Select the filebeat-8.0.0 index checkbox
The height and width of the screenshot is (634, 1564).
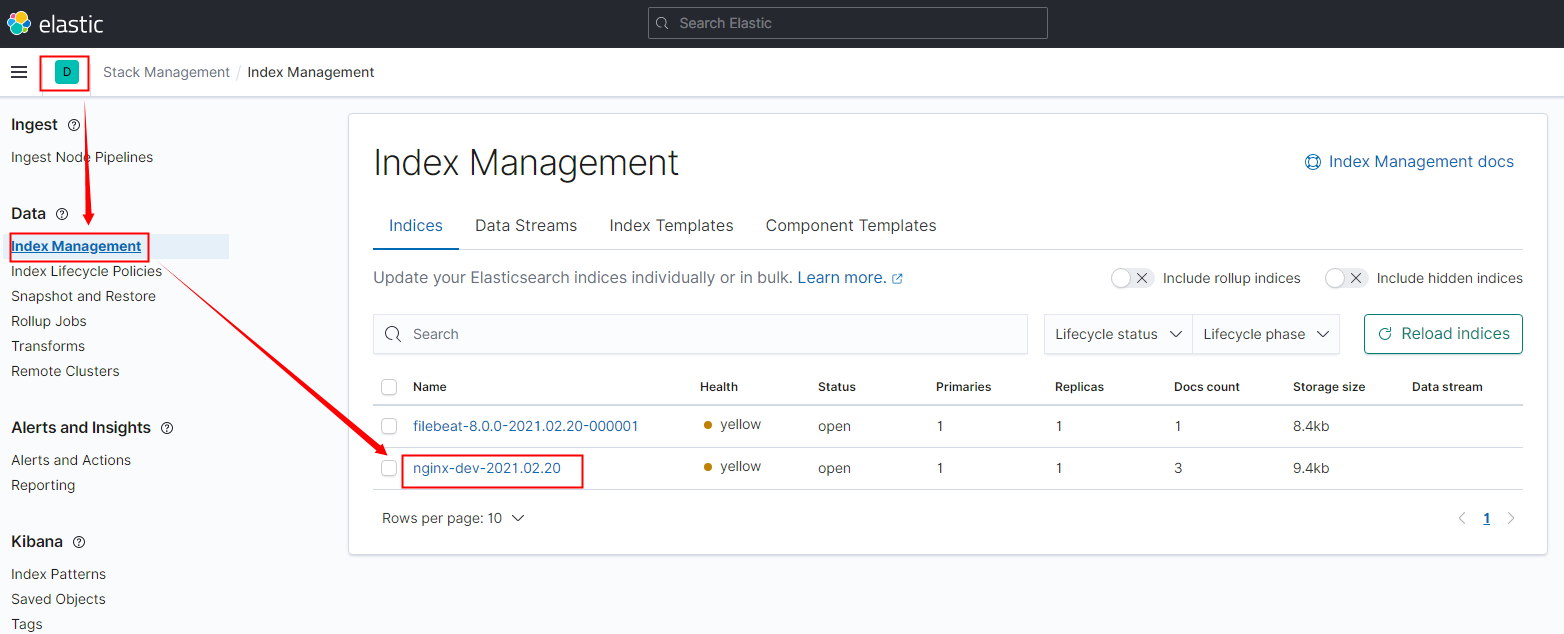(389, 426)
